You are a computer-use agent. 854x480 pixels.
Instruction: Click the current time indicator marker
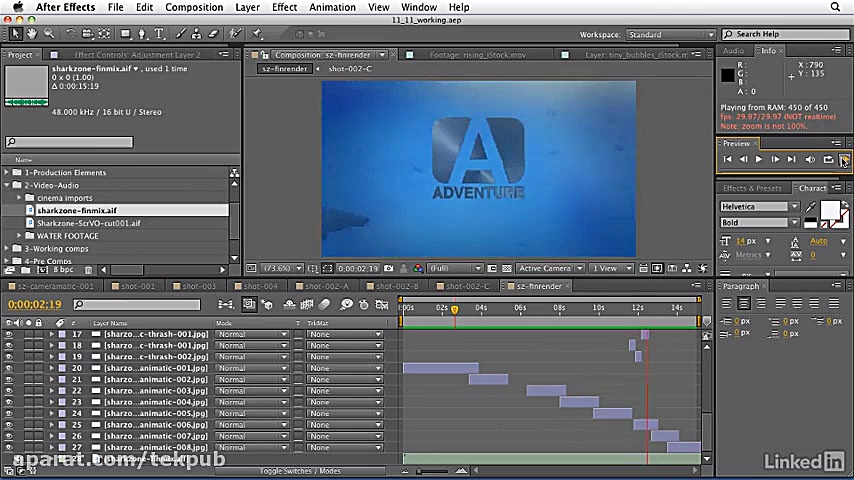coord(454,309)
